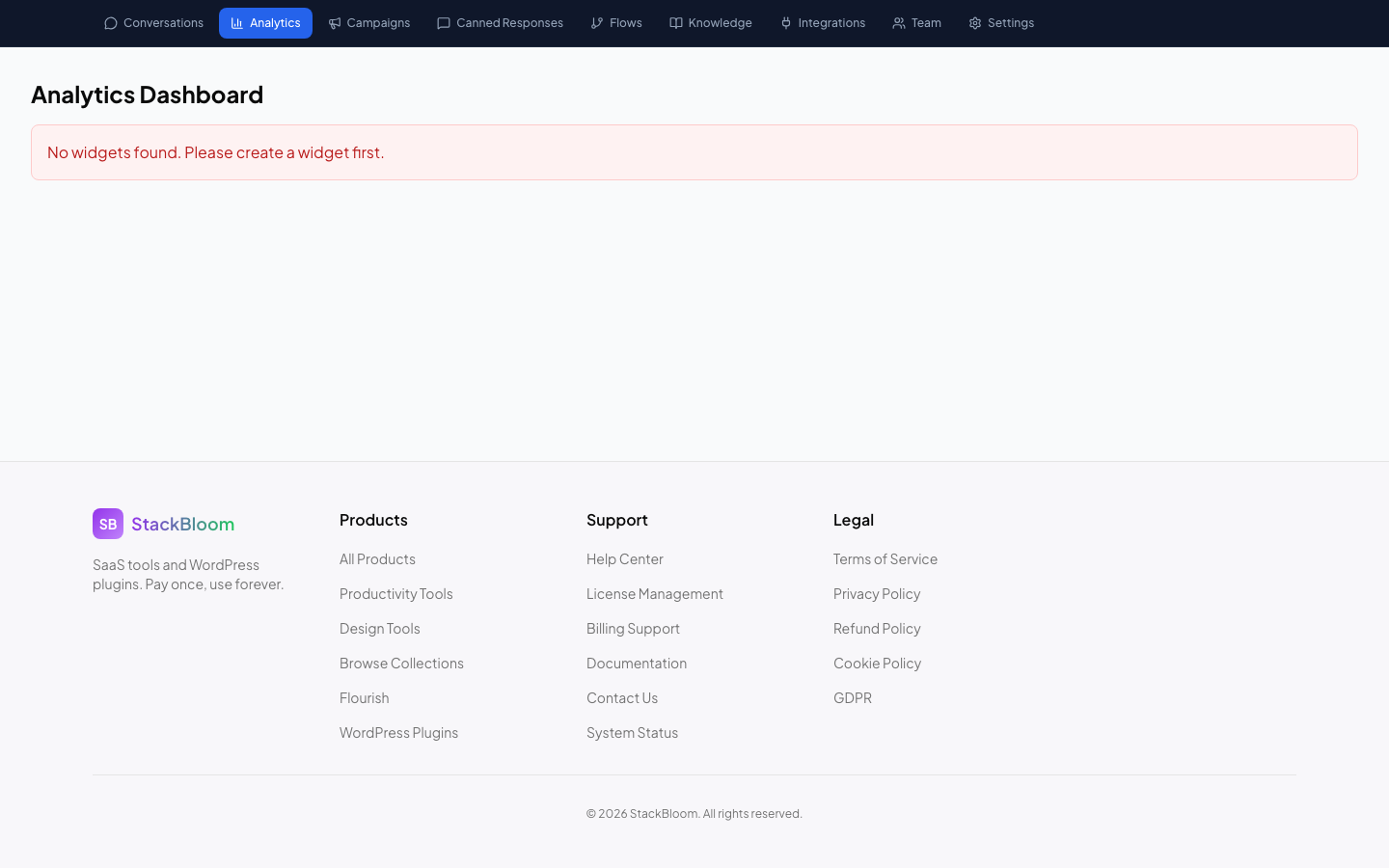Click the Canned Responses speech bubble icon
This screenshot has width=1389, height=868.
(444, 22)
